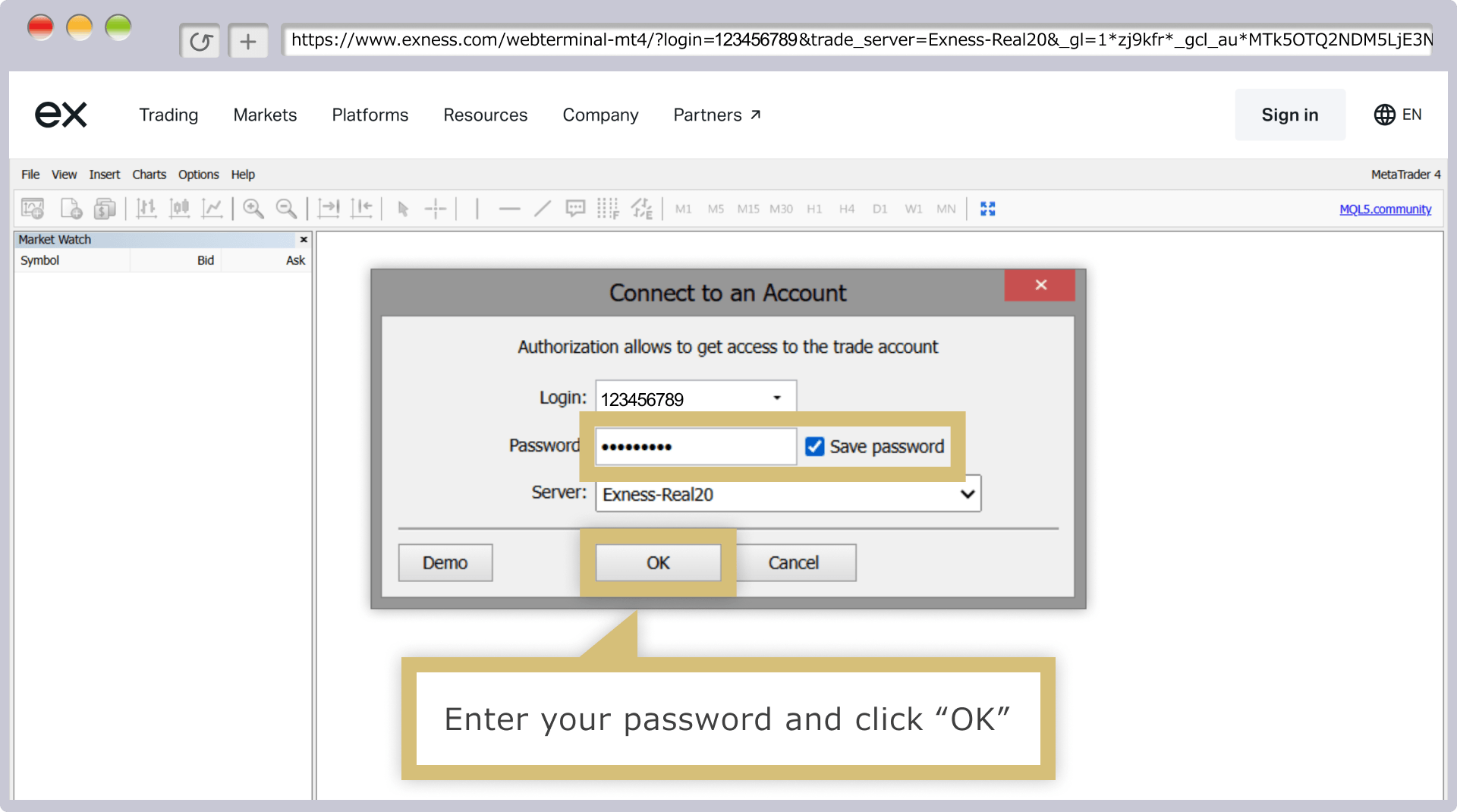
Task: Click the Bid column header
Action: click(176, 260)
